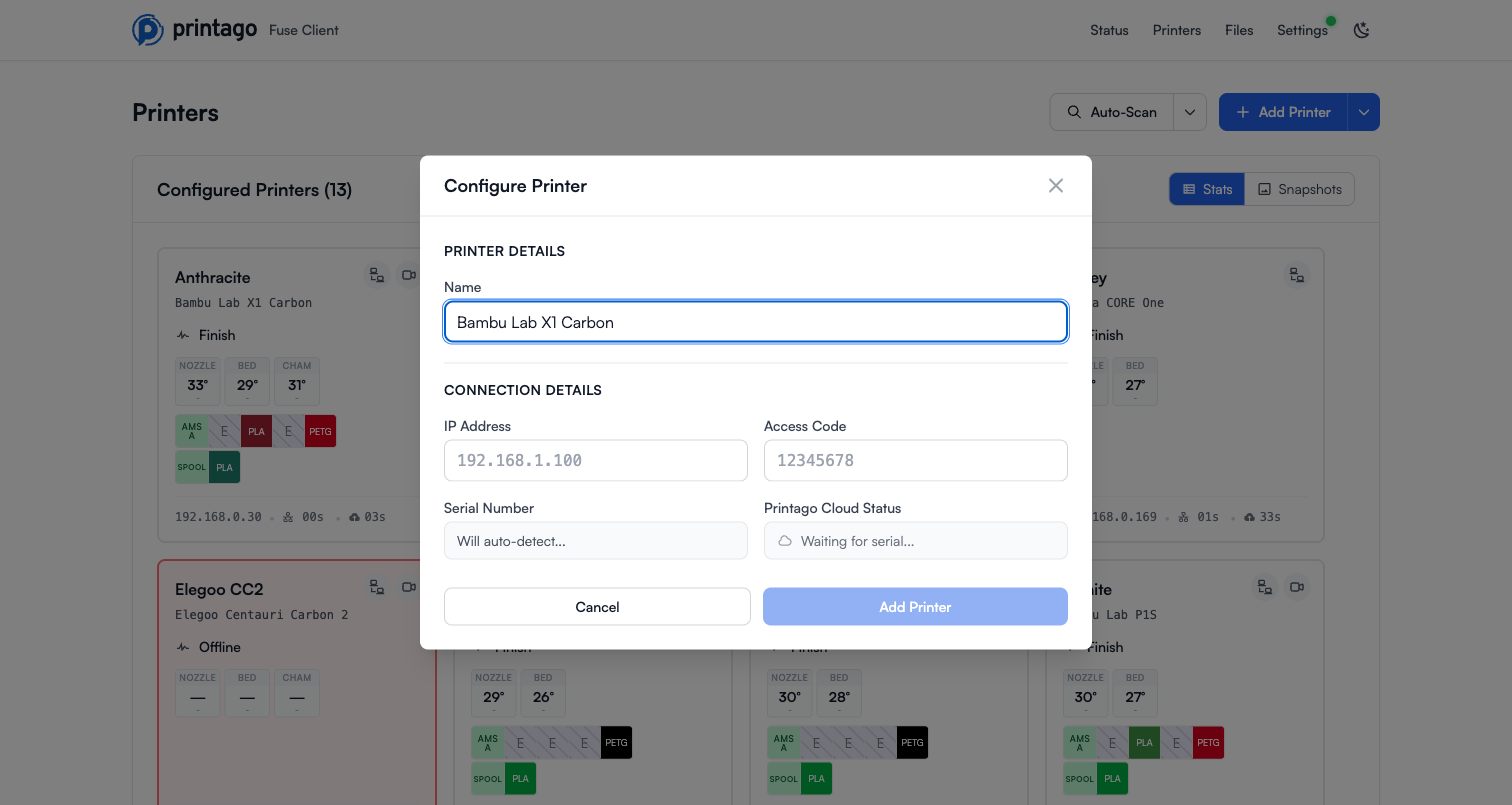Click Anthracite's 29° bed temperature
Image resolution: width=1512 pixels, height=805 pixels.
tap(247, 385)
